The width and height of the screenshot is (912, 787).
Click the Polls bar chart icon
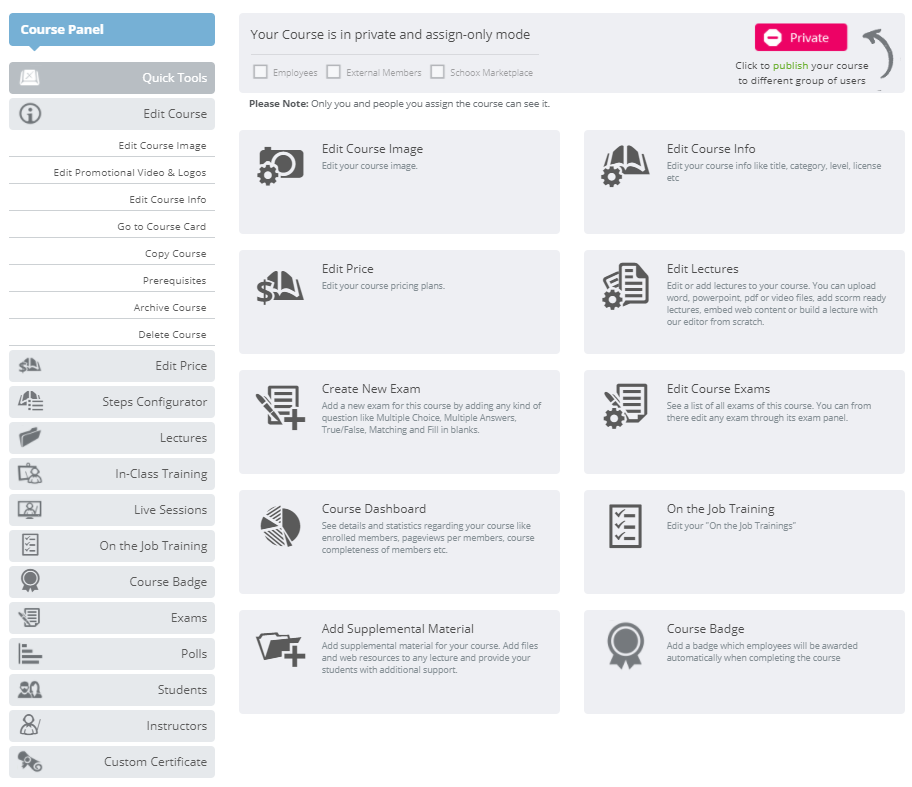pos(30,653)
